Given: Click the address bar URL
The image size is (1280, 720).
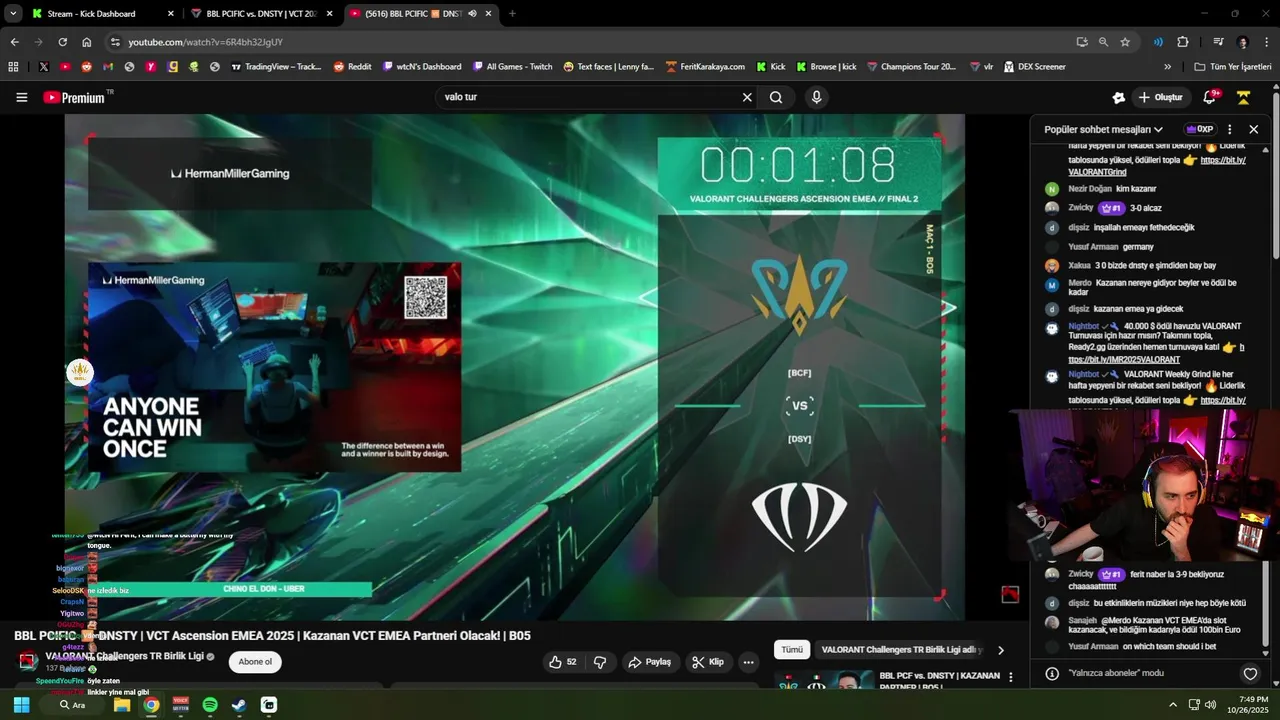Looking at the screenshot, I should [x=205, y=42].
